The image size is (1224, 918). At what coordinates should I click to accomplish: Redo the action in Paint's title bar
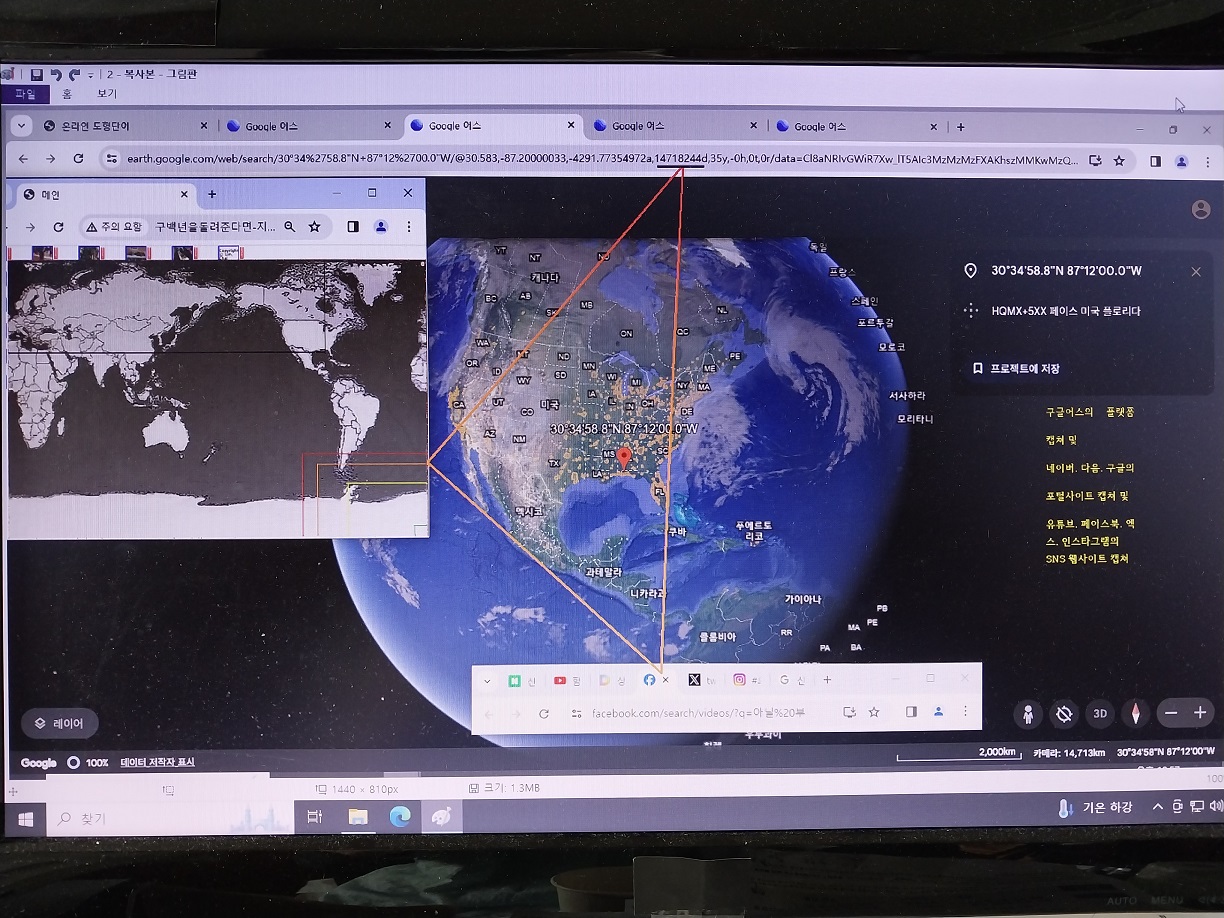[74, 75]
